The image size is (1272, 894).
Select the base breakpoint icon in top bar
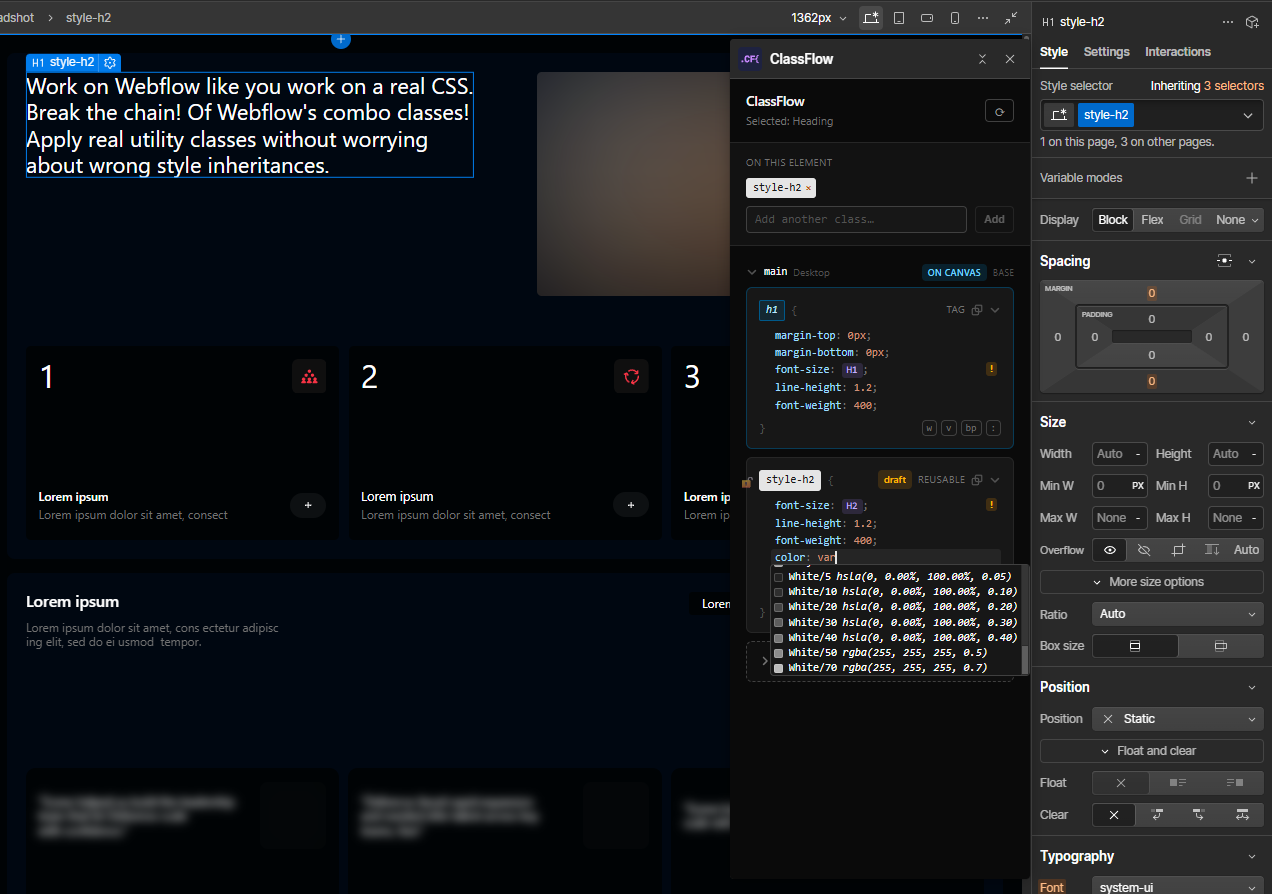point(871,18)
